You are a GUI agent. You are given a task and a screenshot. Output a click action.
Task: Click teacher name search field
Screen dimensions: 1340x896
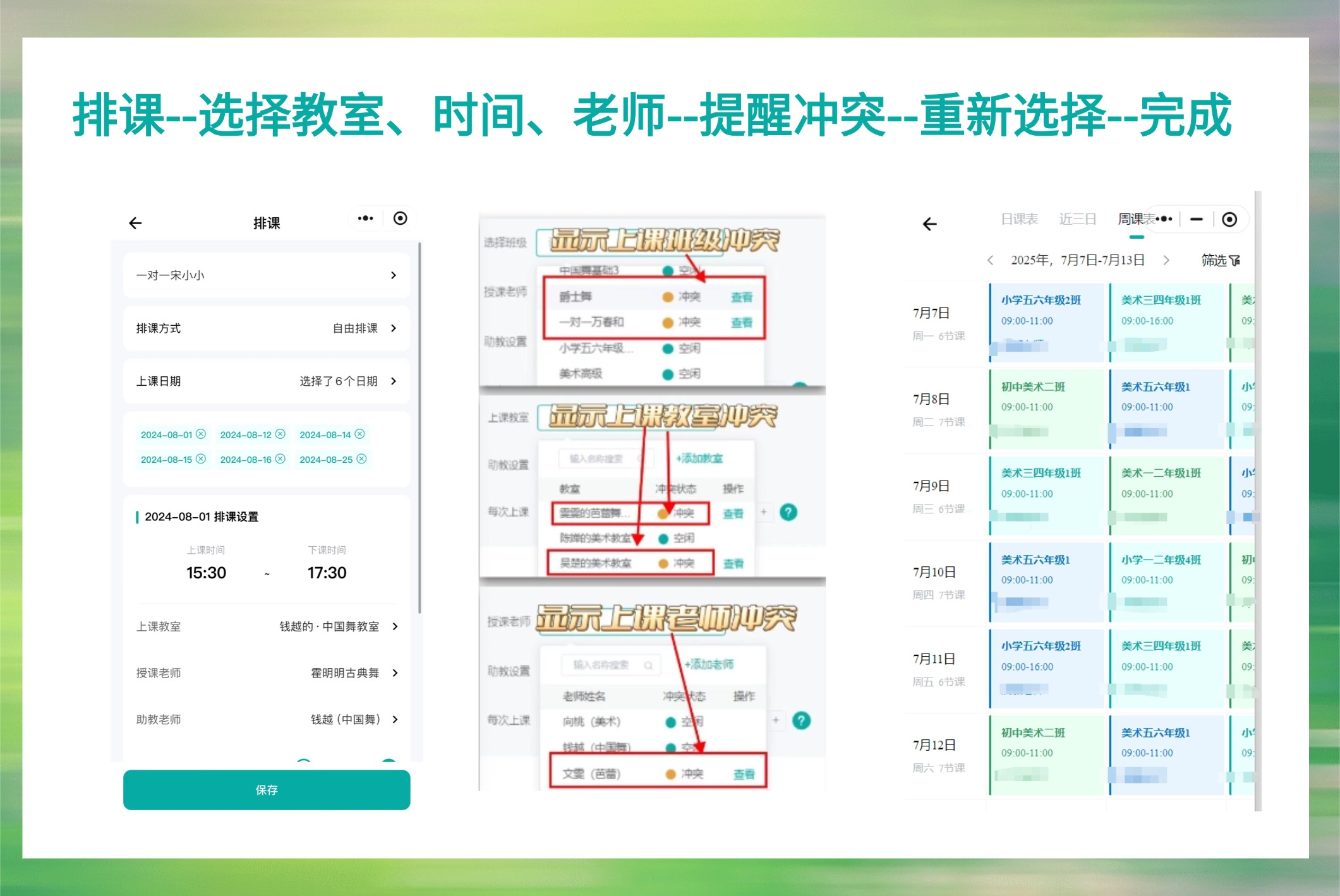610,665
